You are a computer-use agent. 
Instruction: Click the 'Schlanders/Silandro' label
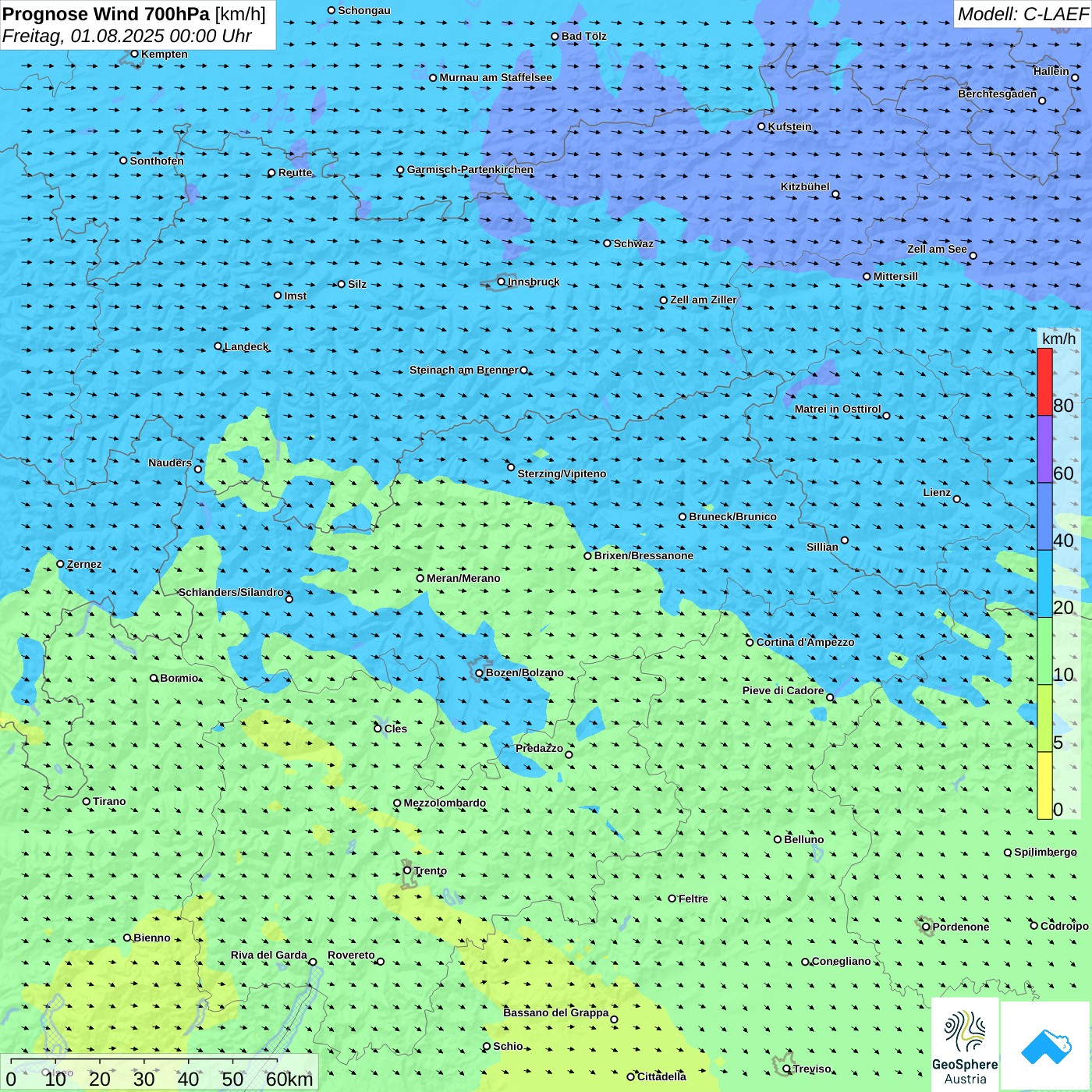(231, 592)
